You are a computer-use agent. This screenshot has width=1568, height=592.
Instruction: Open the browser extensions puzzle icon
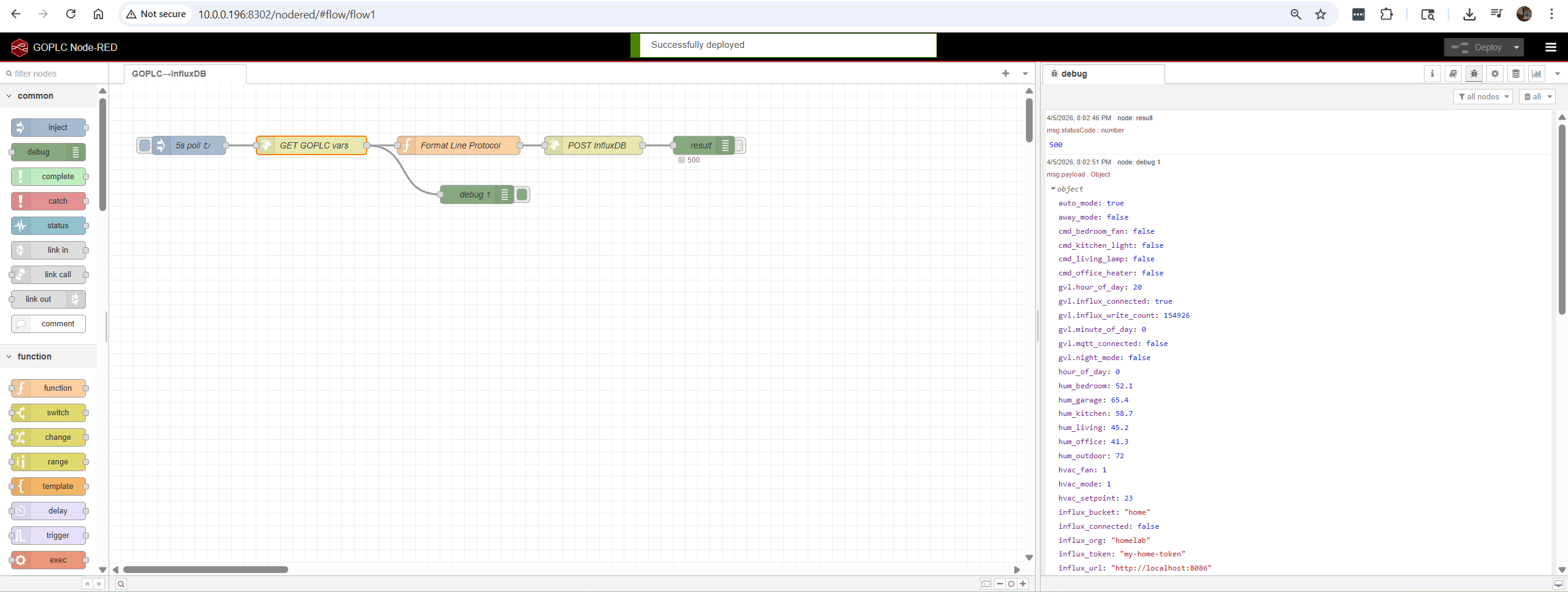point(1386,14)
